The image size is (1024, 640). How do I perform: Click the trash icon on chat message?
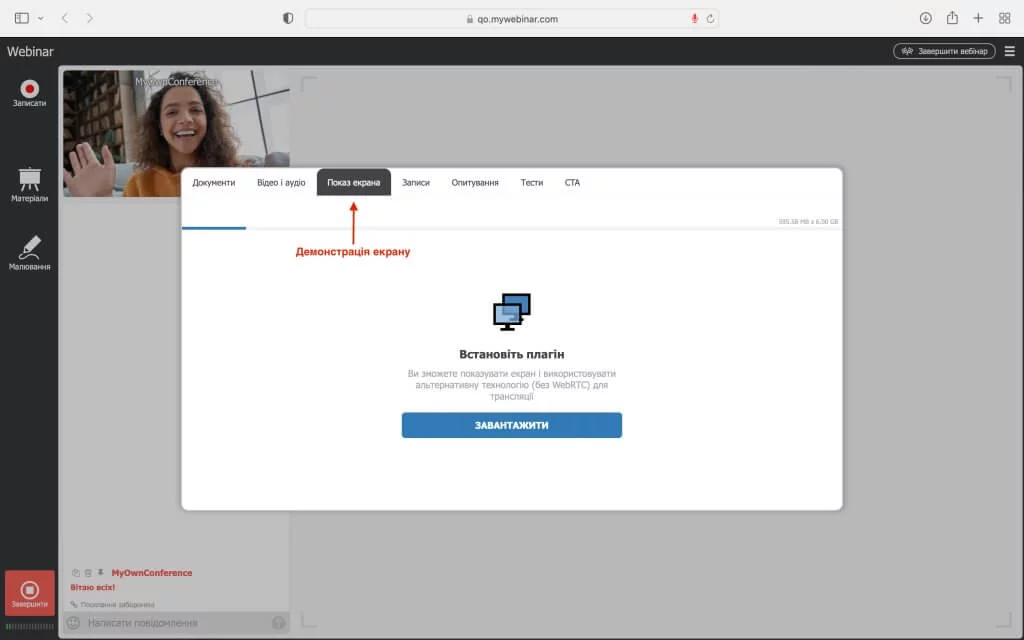(88, 573)
